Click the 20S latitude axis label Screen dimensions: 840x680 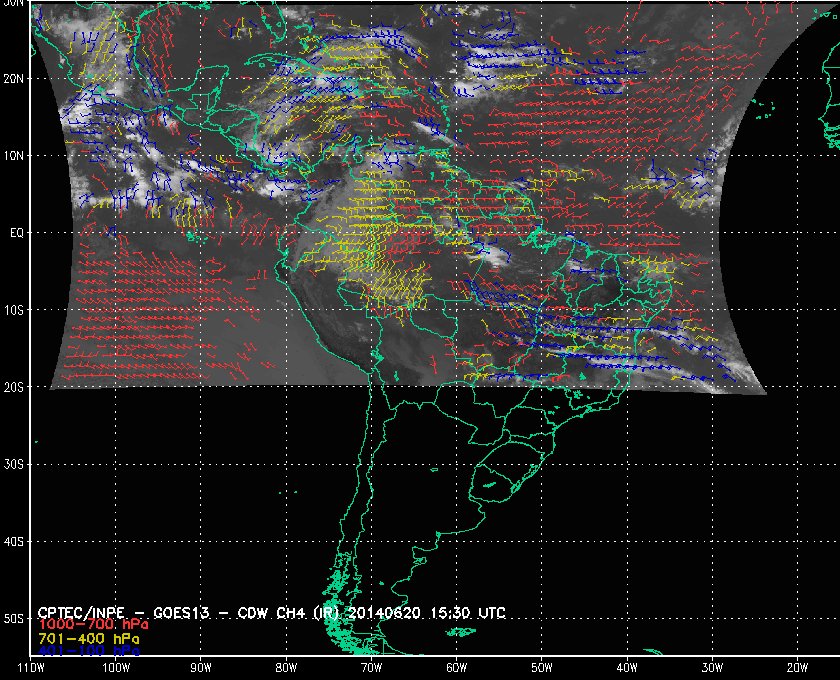click(x=13, y=387)
